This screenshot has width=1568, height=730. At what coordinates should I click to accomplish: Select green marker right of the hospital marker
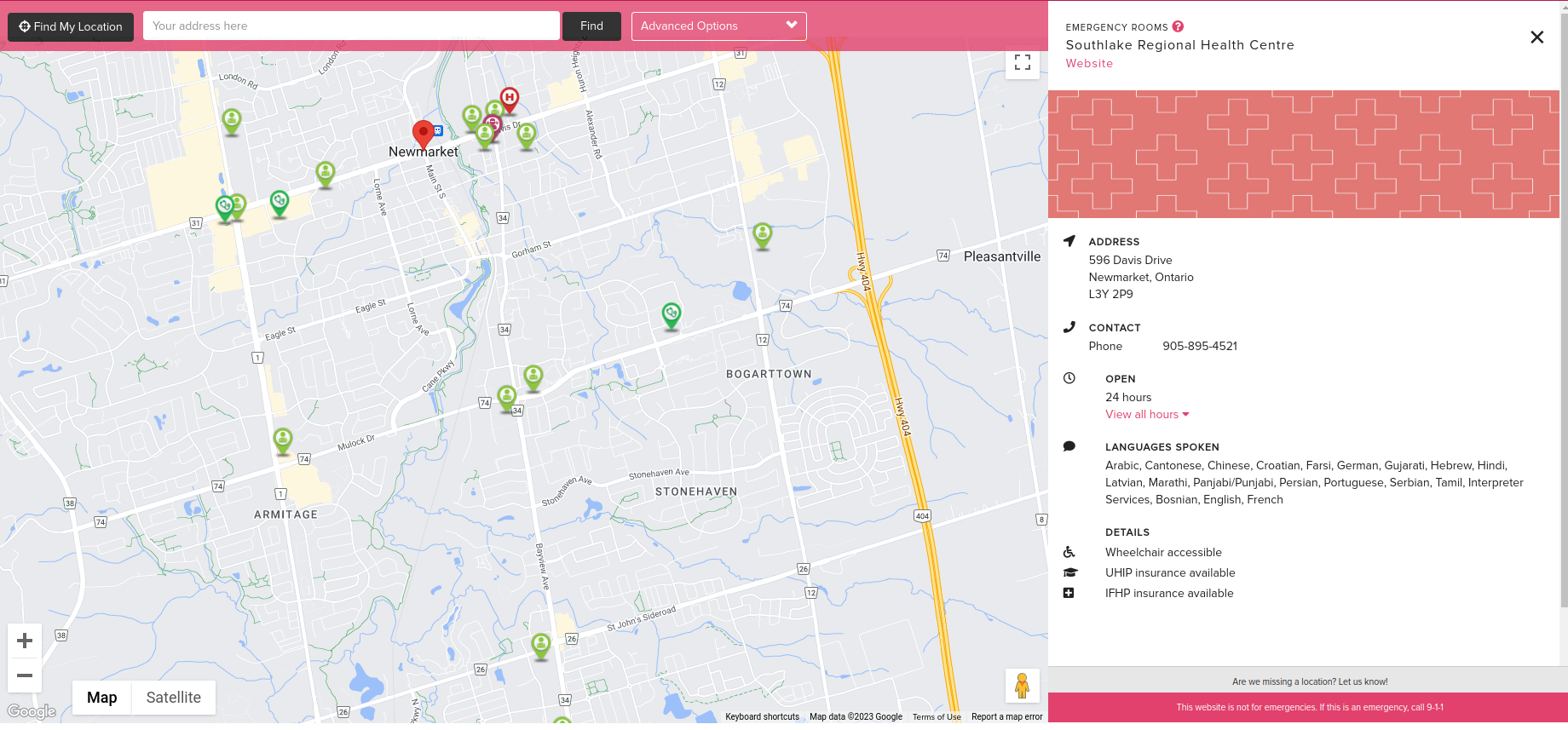[527, 135]
